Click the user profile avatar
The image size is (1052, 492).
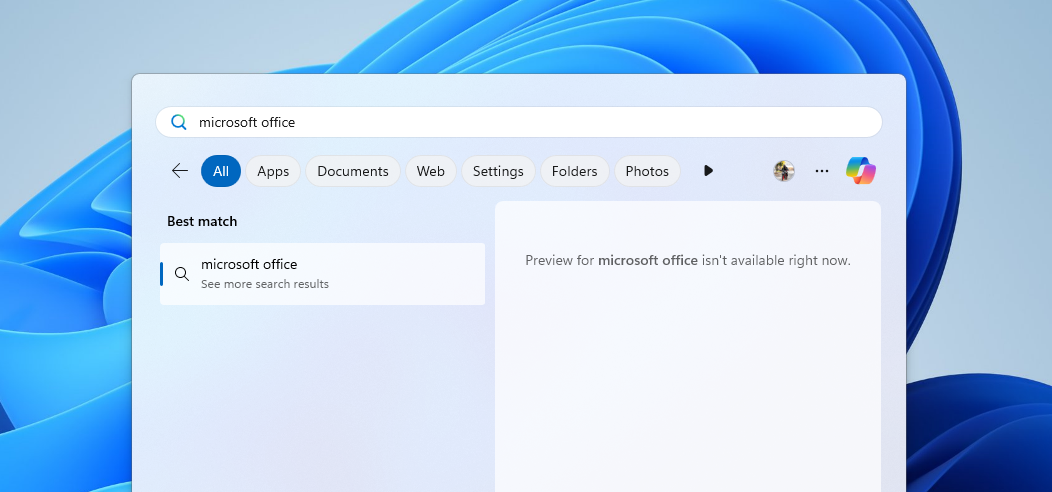click(x=784, y=171)
